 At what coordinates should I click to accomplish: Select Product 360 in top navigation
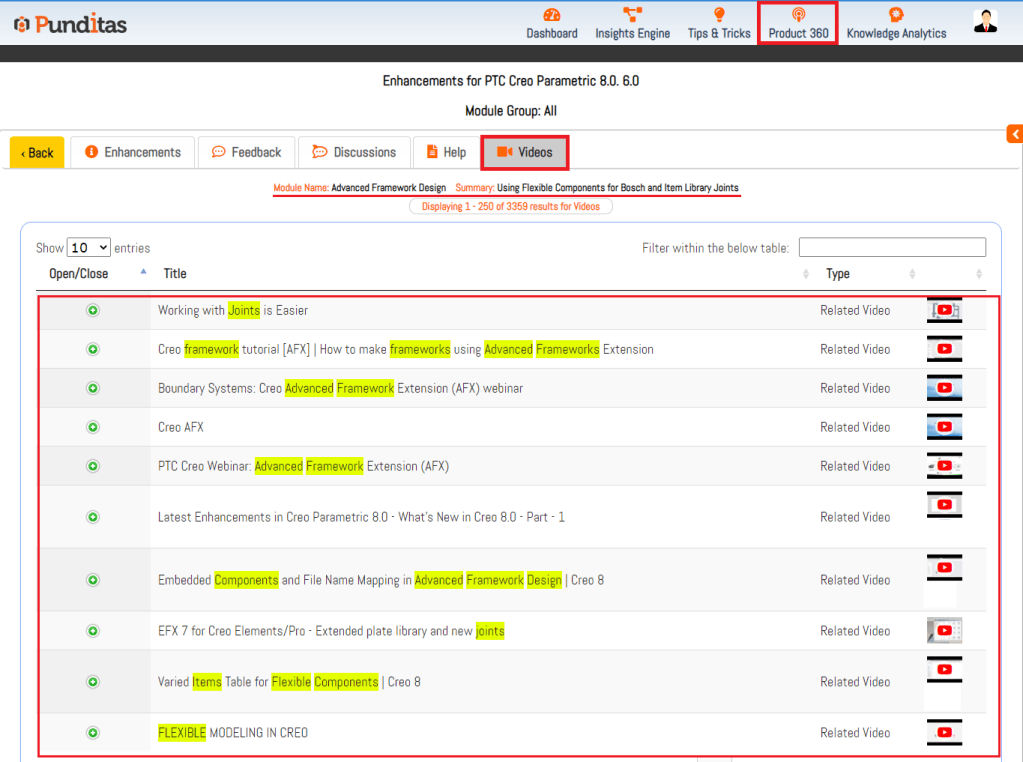pos(798,24)
